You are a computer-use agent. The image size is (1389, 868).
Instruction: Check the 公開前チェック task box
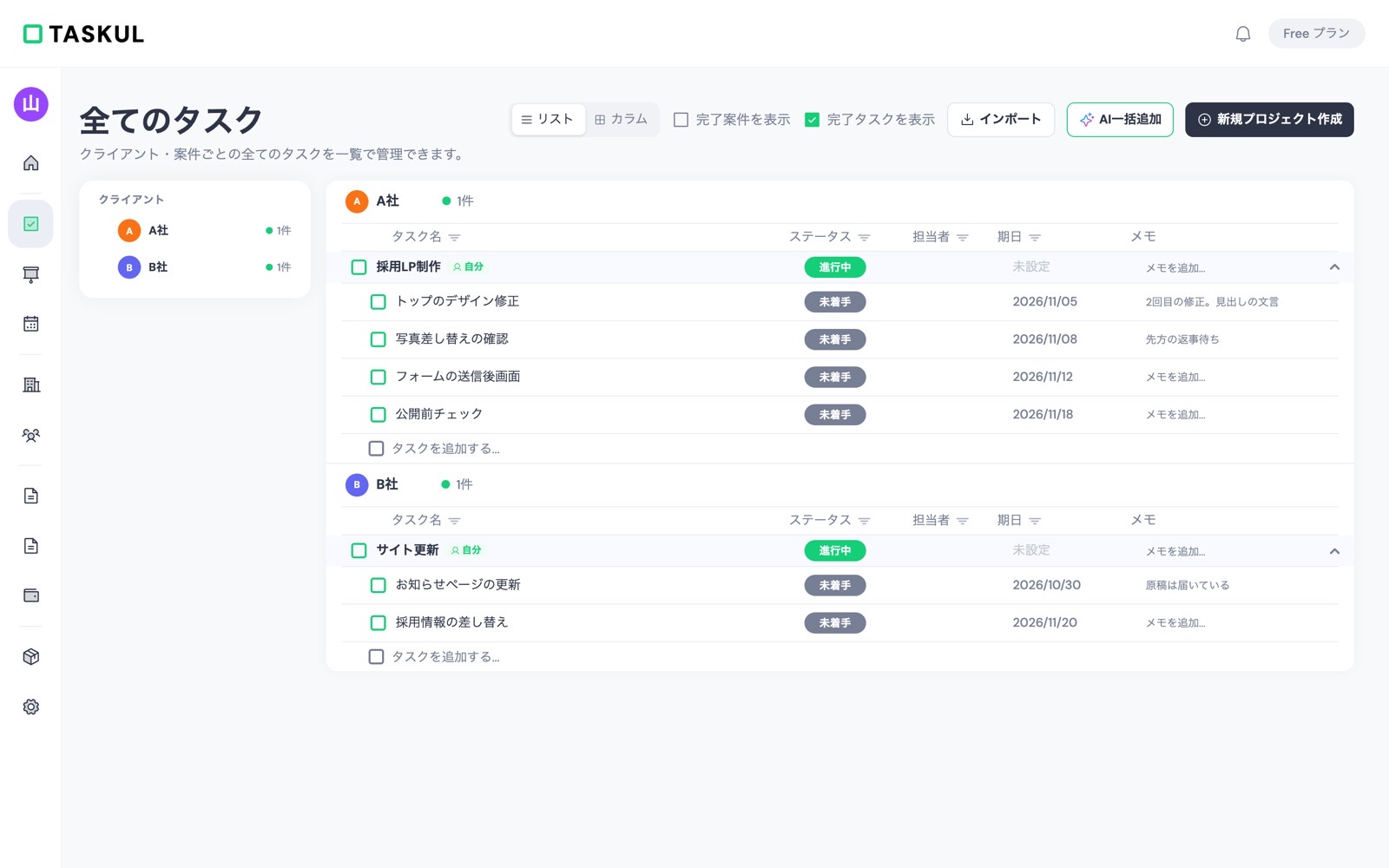379,415
